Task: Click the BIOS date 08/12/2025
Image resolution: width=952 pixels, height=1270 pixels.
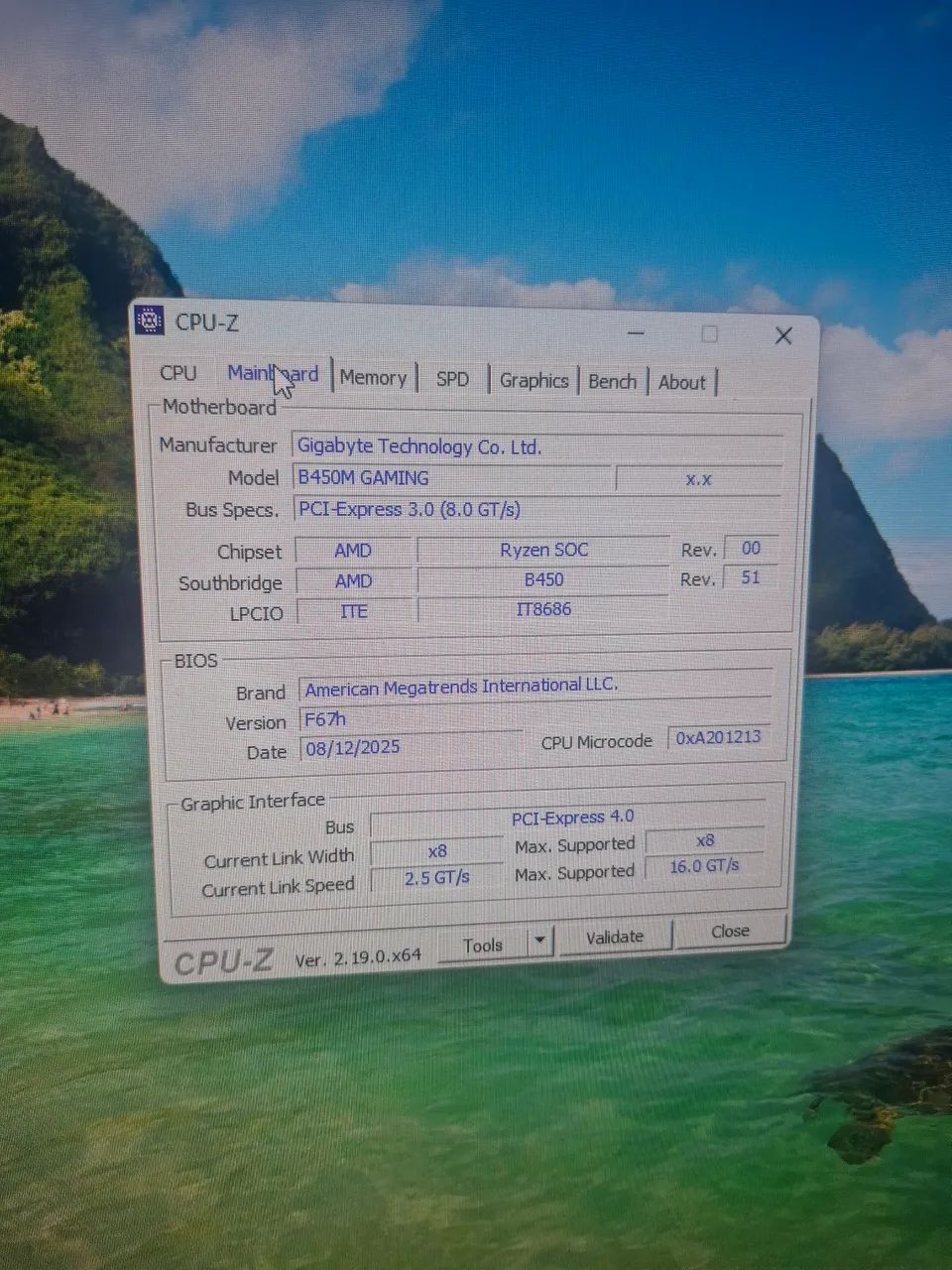Action: [x=411, y=747]
